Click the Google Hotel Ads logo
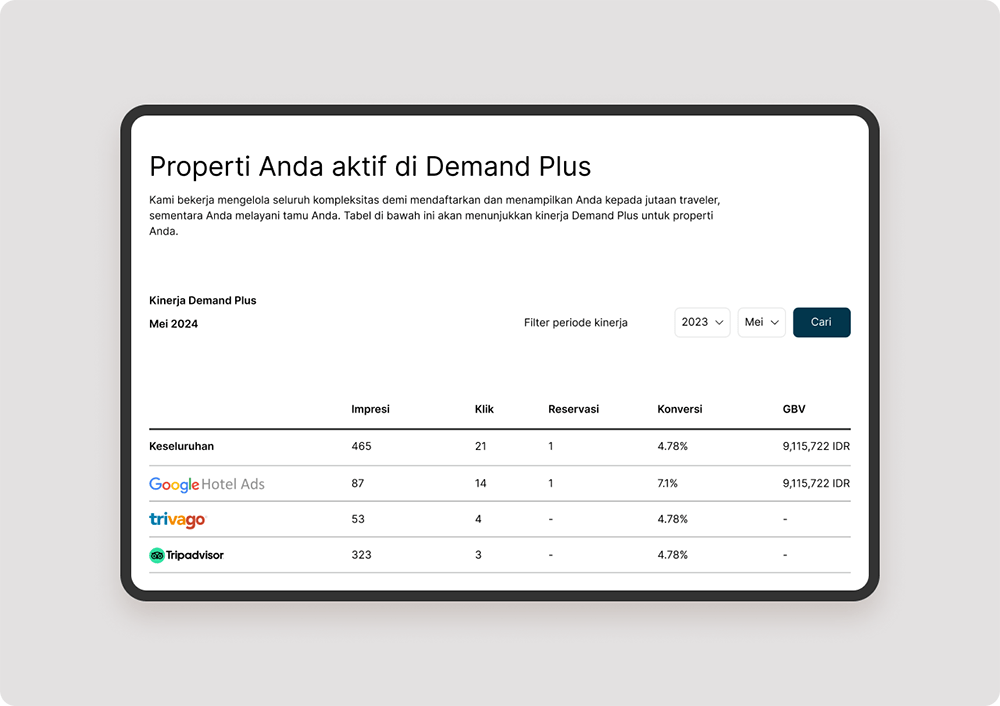This screenshot has width=1000, height=706. click(207, 484)
